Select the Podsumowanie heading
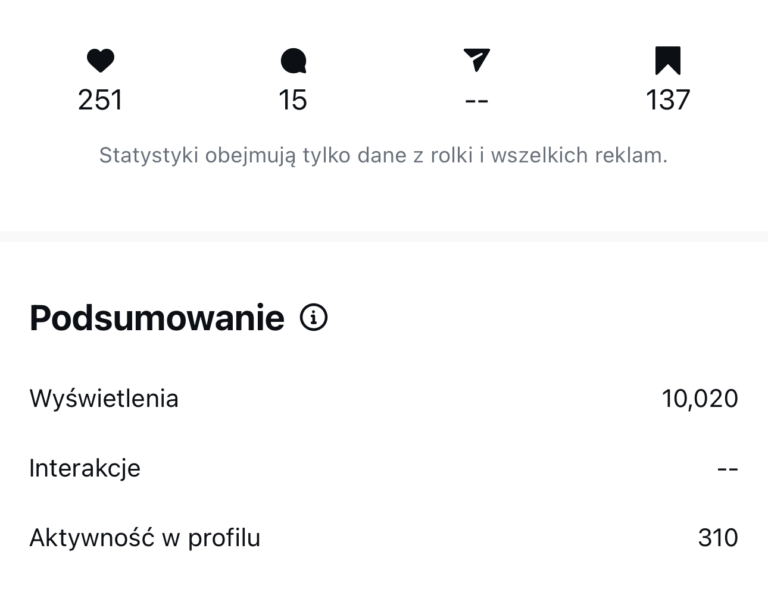This screenshot has height=611, width=768. [157, 318]
